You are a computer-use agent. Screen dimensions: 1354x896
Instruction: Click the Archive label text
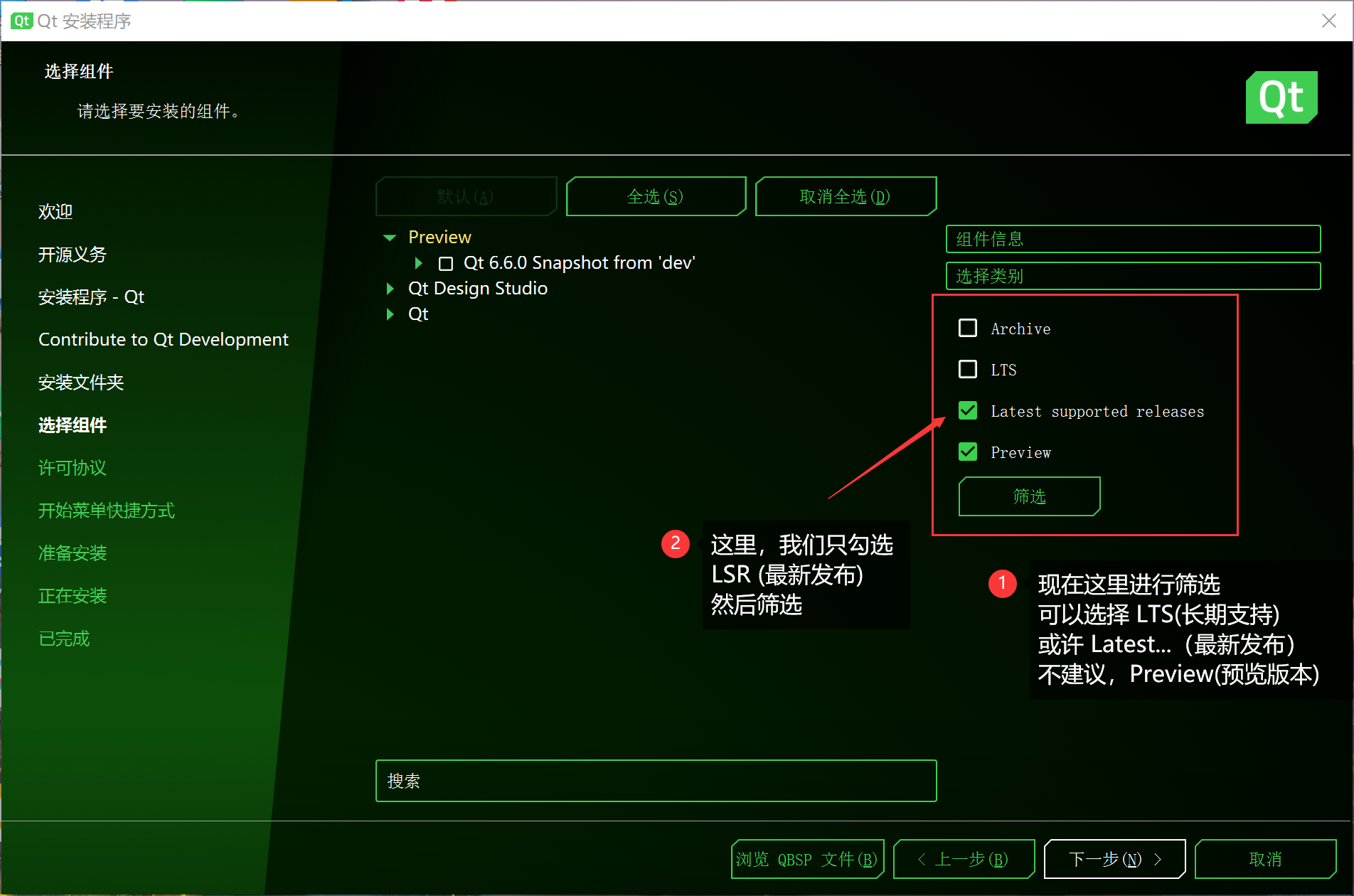coord(1020,329)
